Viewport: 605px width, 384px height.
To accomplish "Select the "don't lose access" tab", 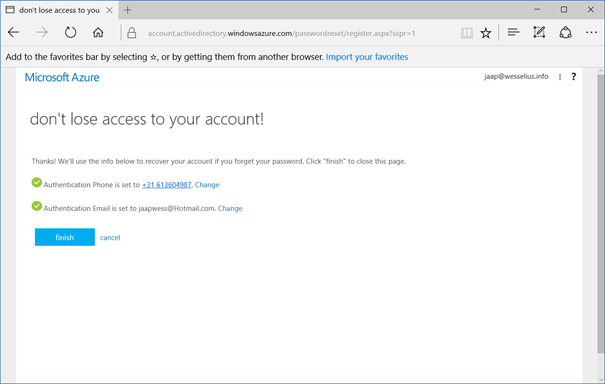I will coord(59,10).
